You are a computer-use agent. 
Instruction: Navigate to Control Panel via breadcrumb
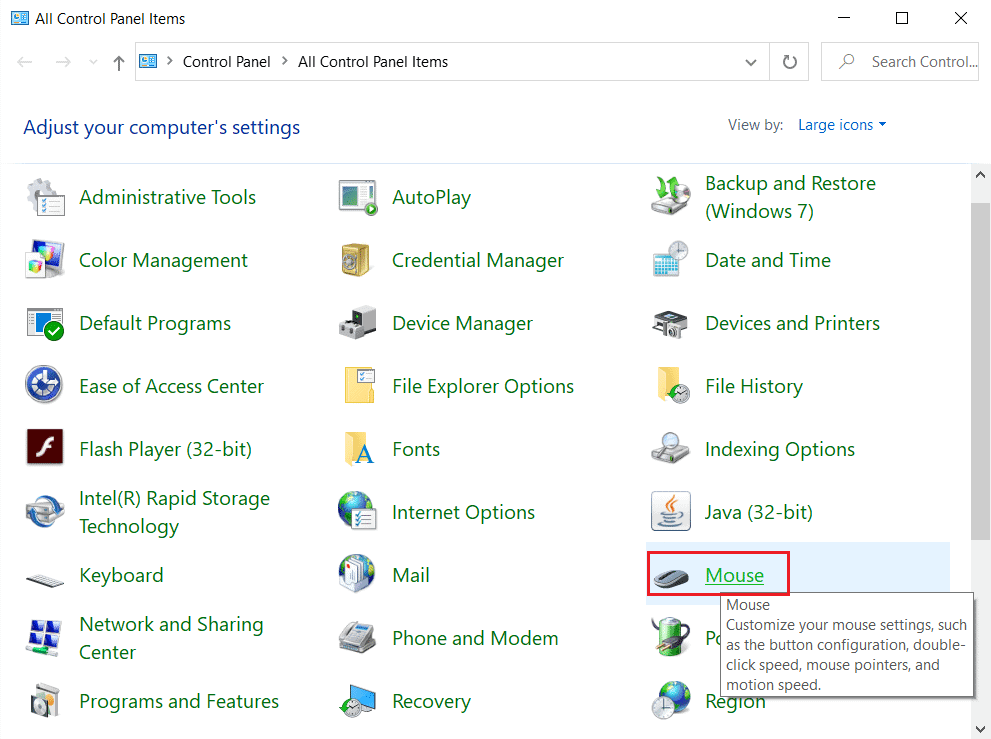pyautogui.click(x=227, y=61)
